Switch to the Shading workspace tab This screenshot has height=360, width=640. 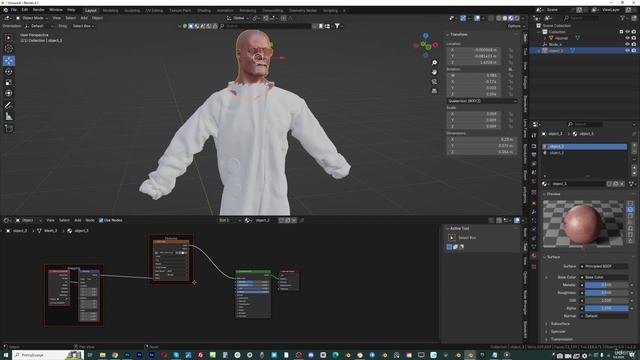pyautogui.click(x=204, y=10)
